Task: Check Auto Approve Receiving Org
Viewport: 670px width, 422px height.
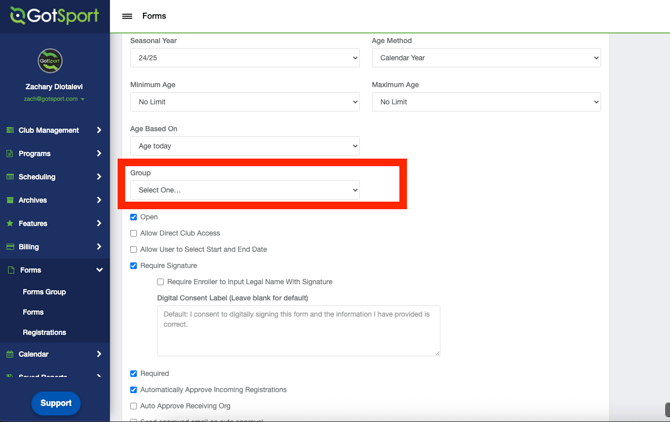Action: (133, 406)
